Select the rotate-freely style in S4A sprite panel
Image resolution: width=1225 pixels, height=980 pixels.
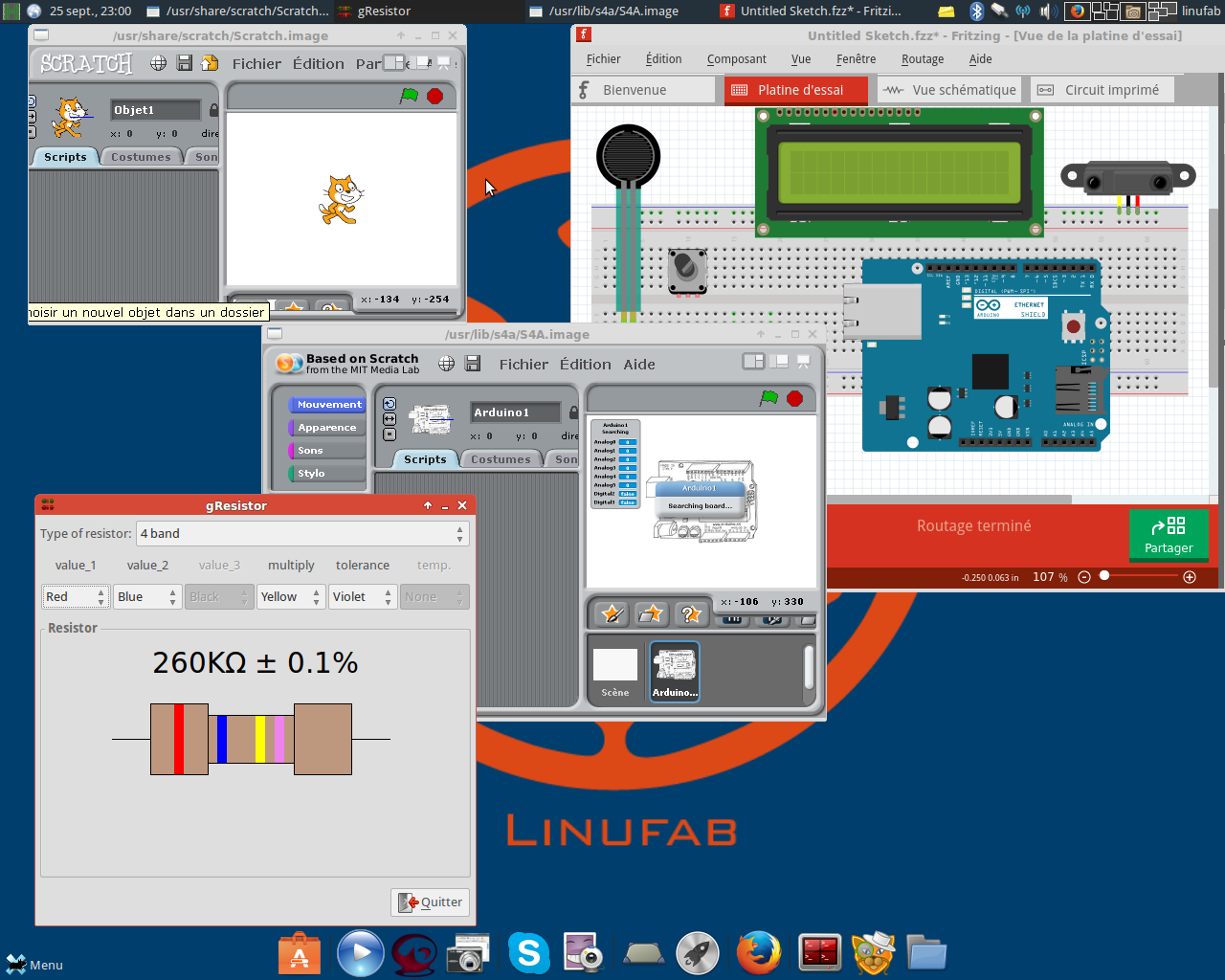[390, 404]
